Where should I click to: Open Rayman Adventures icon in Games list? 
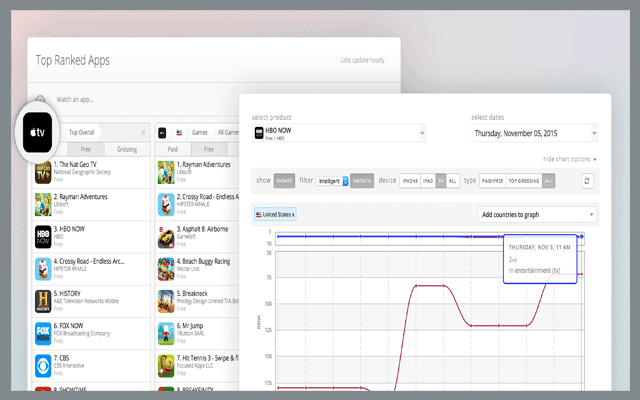coord(166,172)
